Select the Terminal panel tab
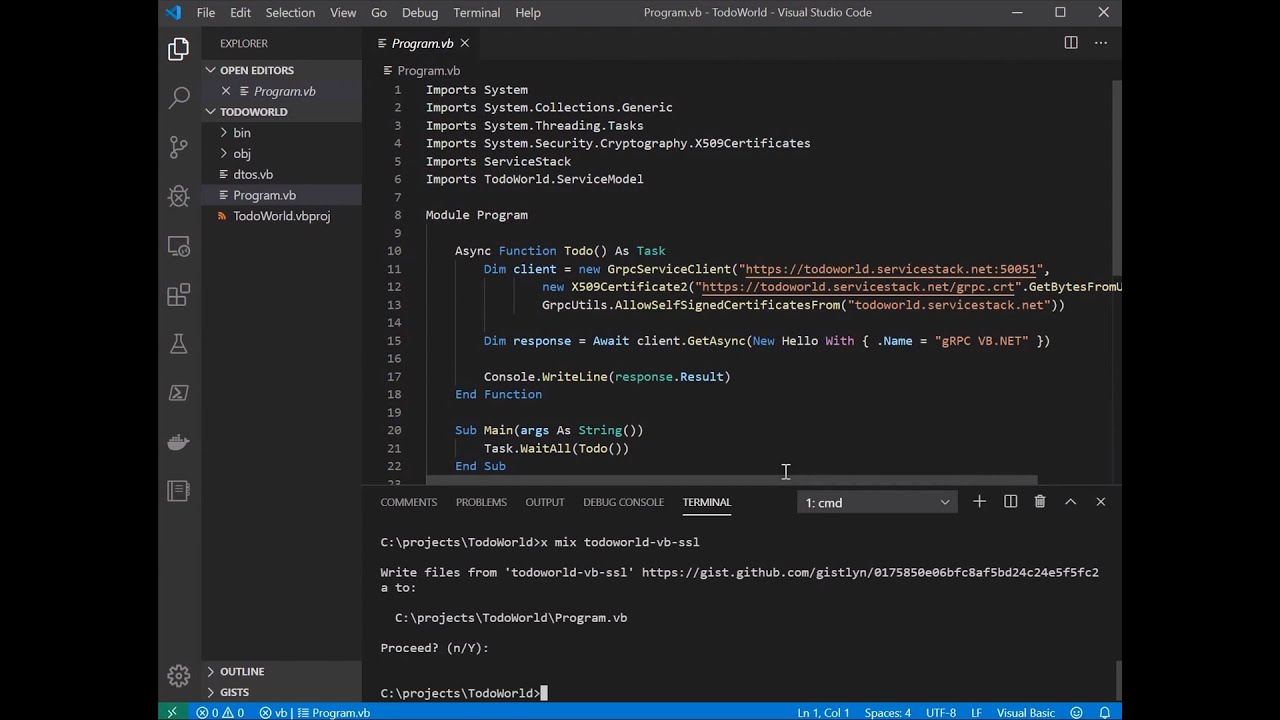The image size is (1280, 720). pyautogui.click(x=707, y=502)
